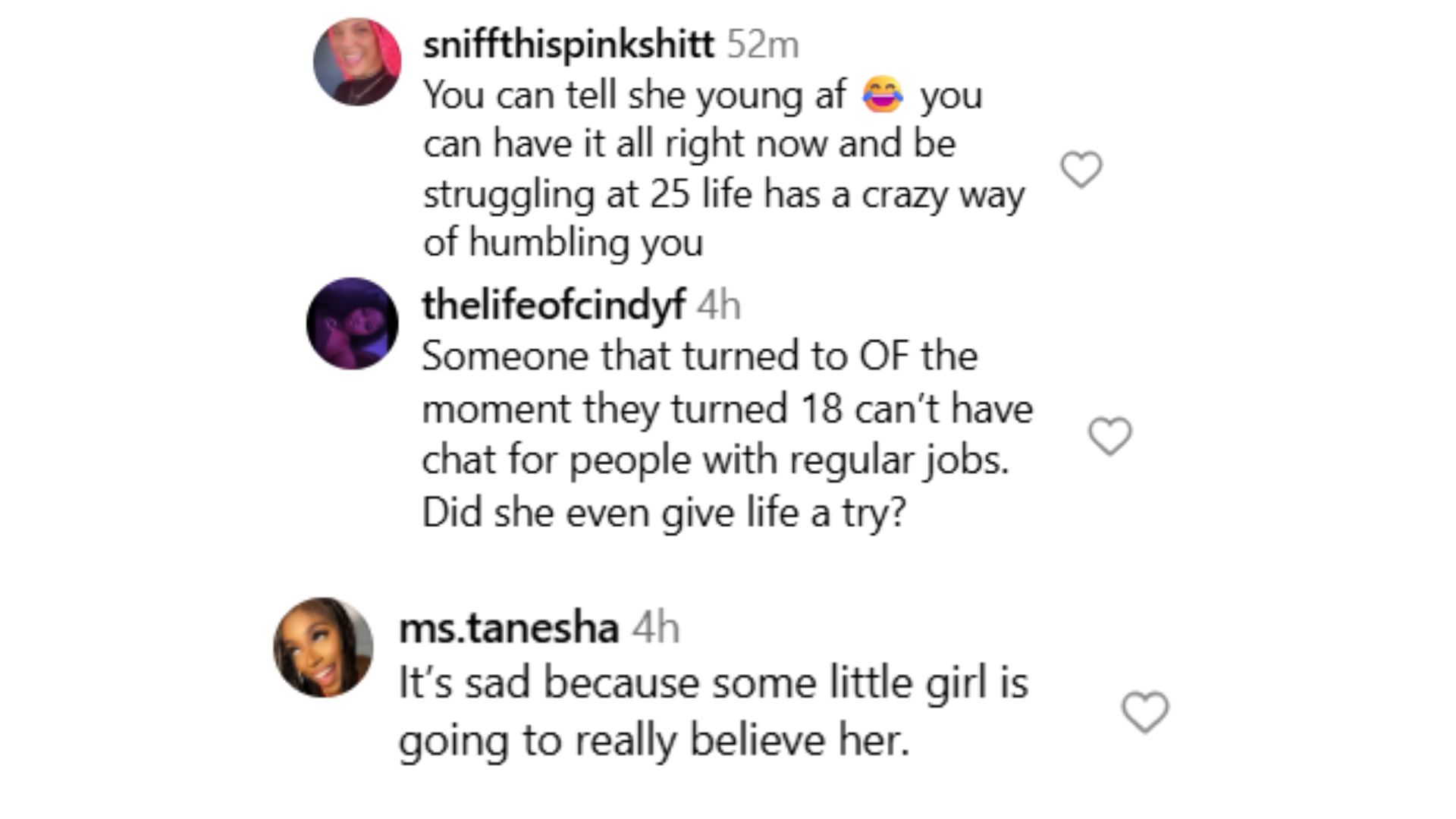This screenshot has height=819, width=1456.
Task: Visit the ms.tanesha username link
Action: click(509, 629)
